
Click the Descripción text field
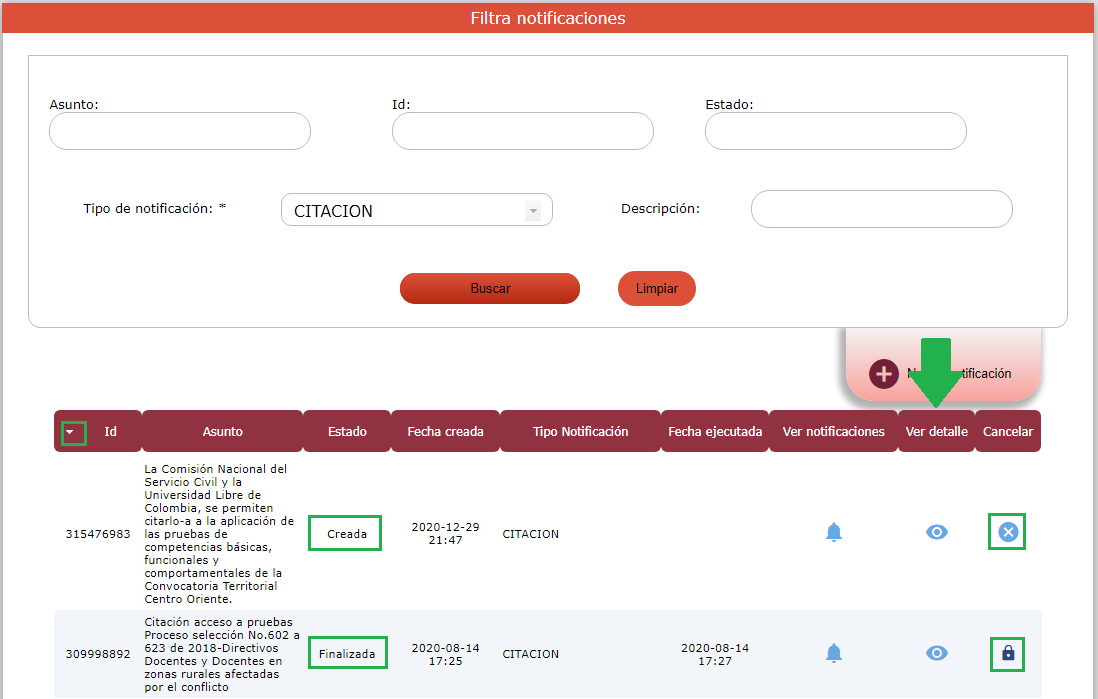pyautogui.click(x=881, y=209)
